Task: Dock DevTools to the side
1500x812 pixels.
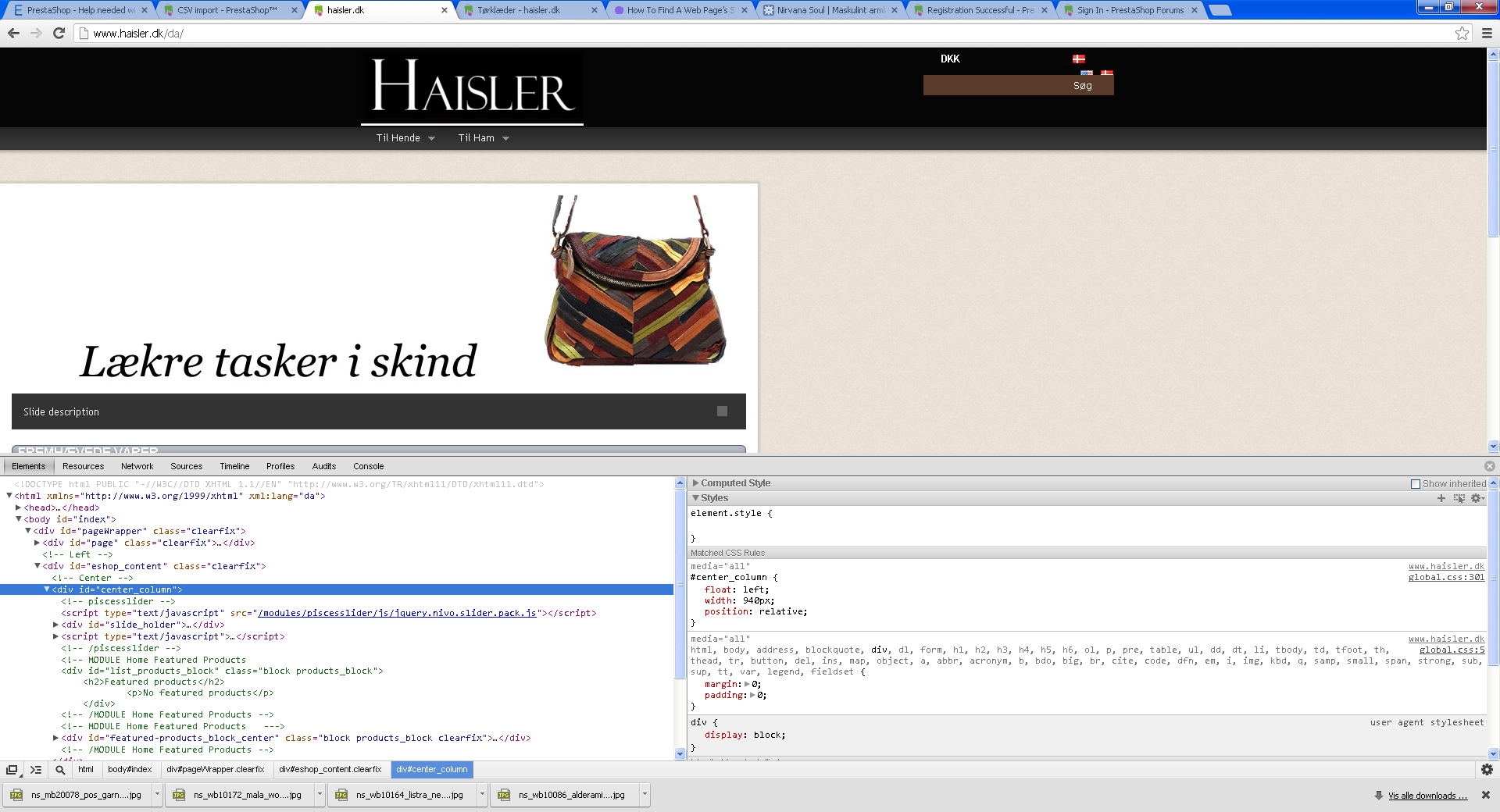Action: coord(12,770)
